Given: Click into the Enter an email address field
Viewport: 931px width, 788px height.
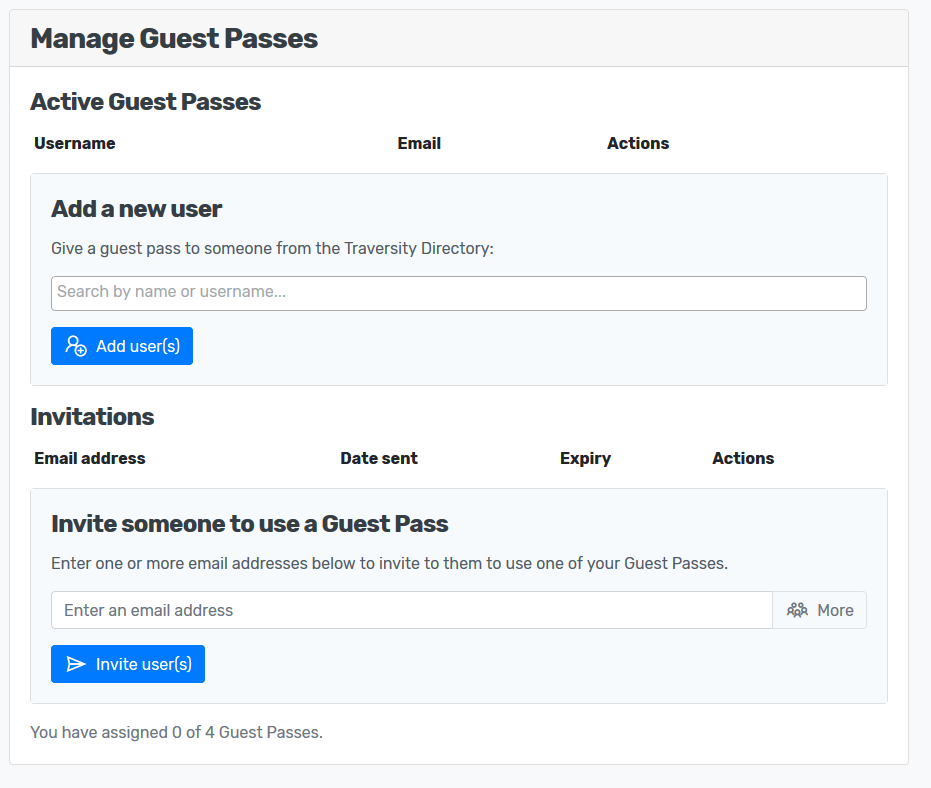Looking at the screenshot, I should pyautogui.click(x=411, y=610).
